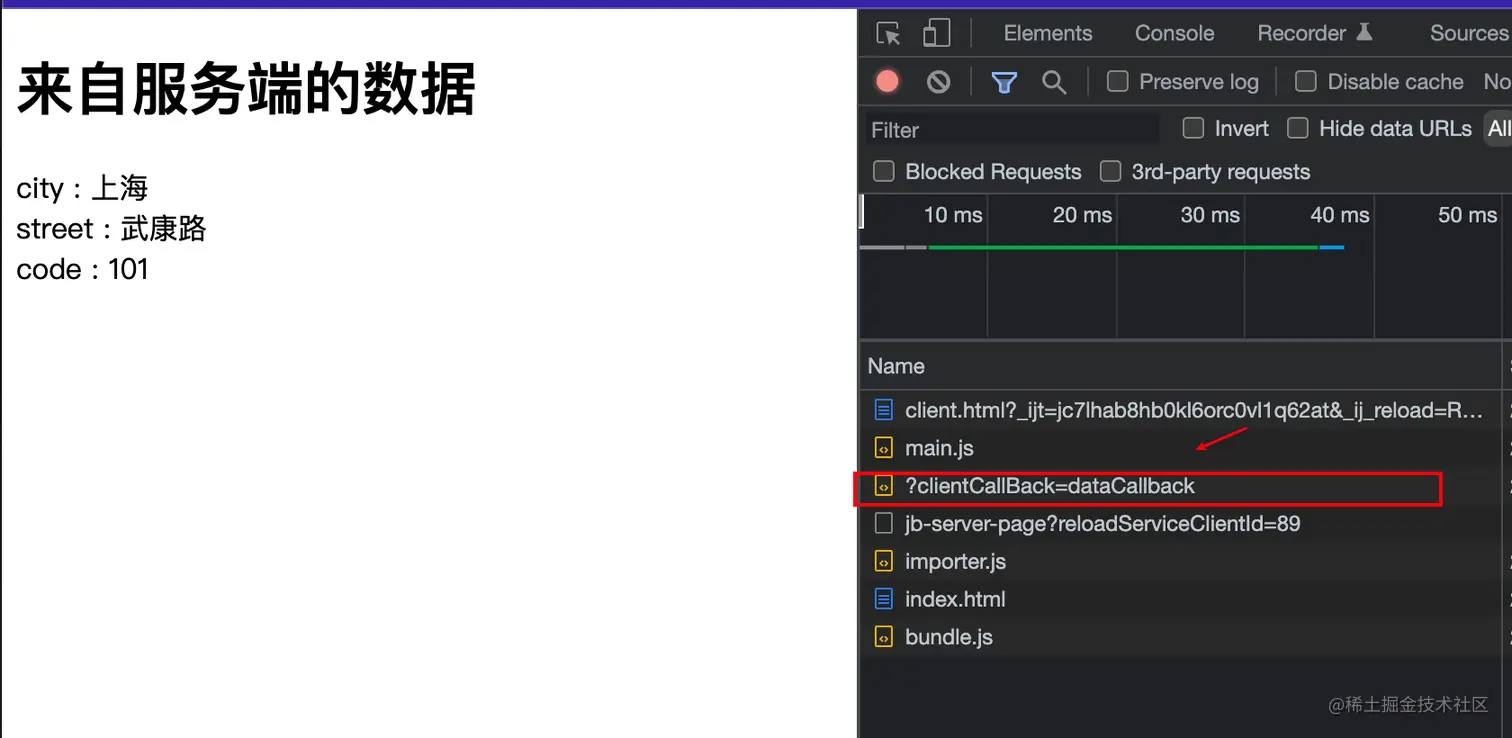Image resolution: width=1512 pixels, height=738 pixels.
Task: Toggle the device toolbar icon
Action: [x=936, y=33]
